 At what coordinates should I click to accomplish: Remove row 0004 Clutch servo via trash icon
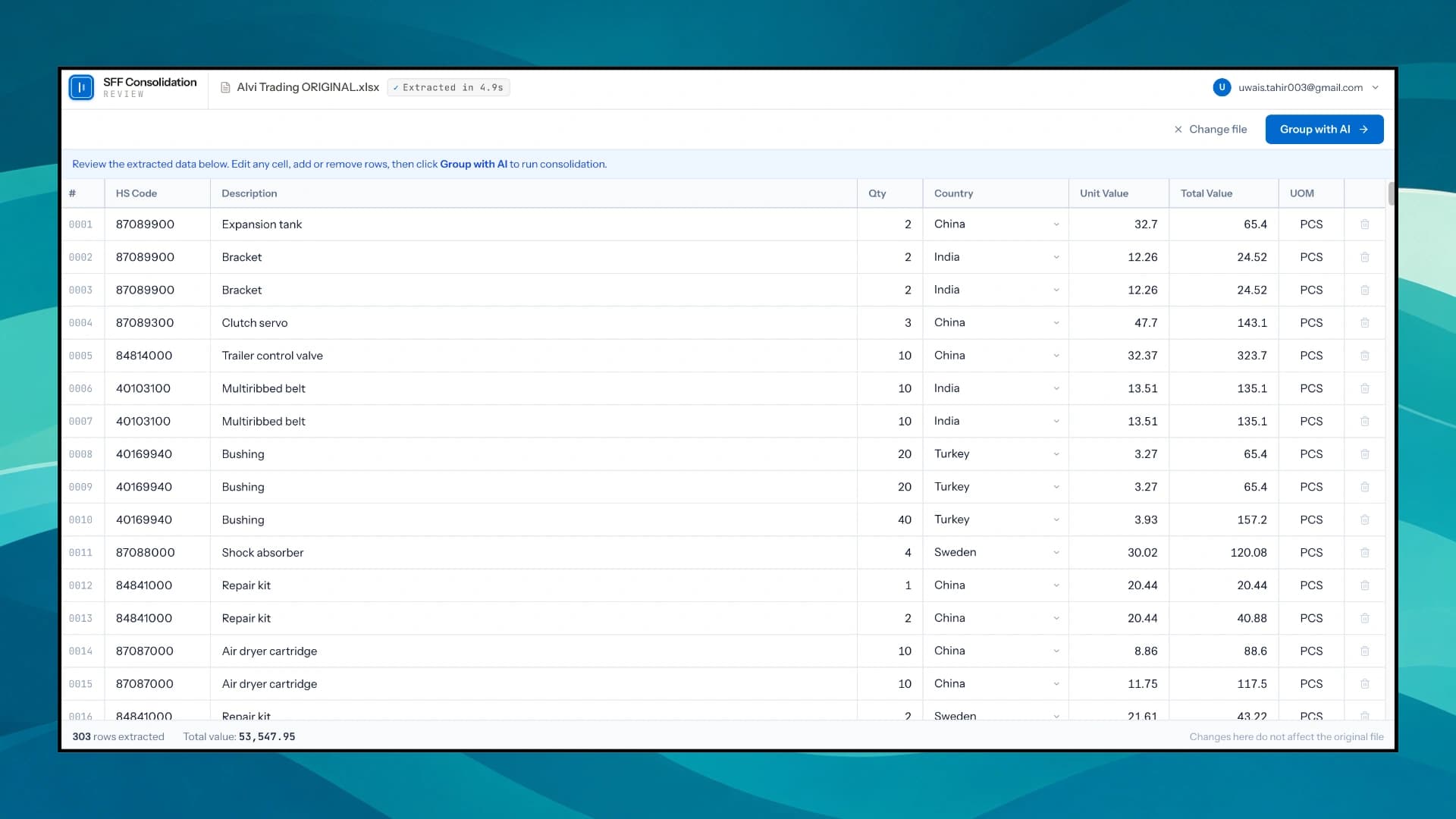pyautogui.click(x=1365, y=323)
